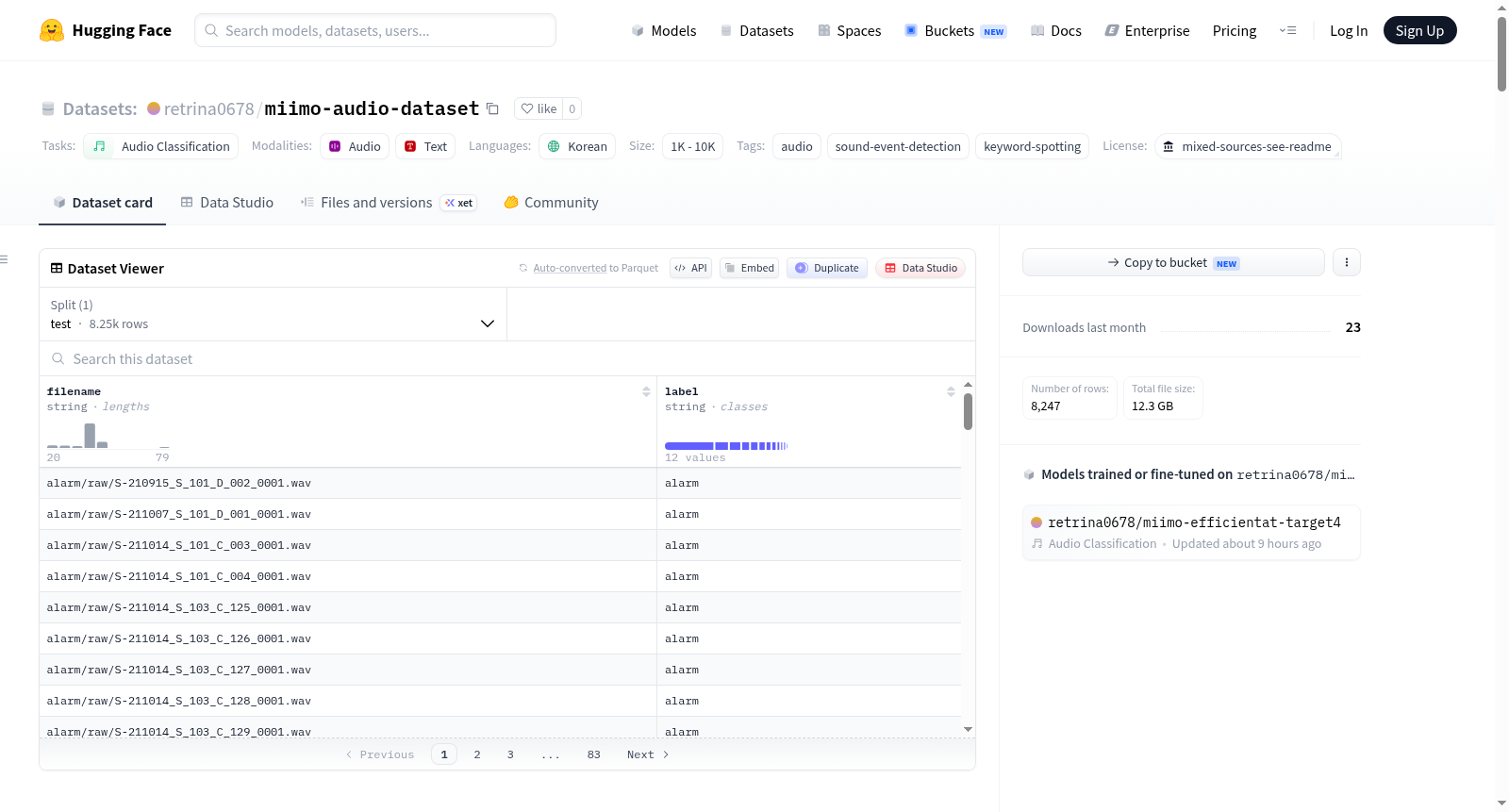Screen dimensions: 1509x812
Task: Click the retrina0678 user avatar
Action: pyautogui.click(x=154, y=108)
